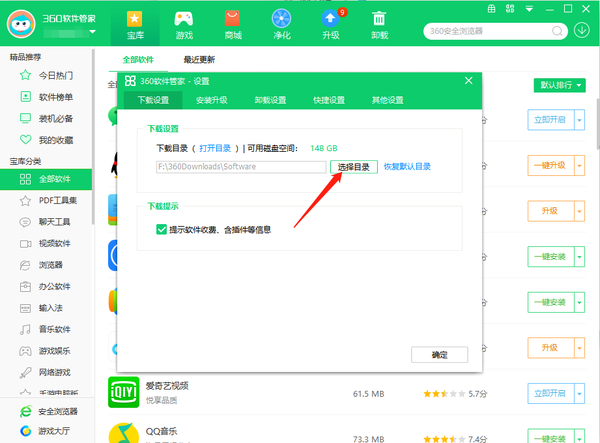Open the 净化 cleanup icon
Image resolution: width=600 pixels, height=443 pixels.
pos(281,24)
